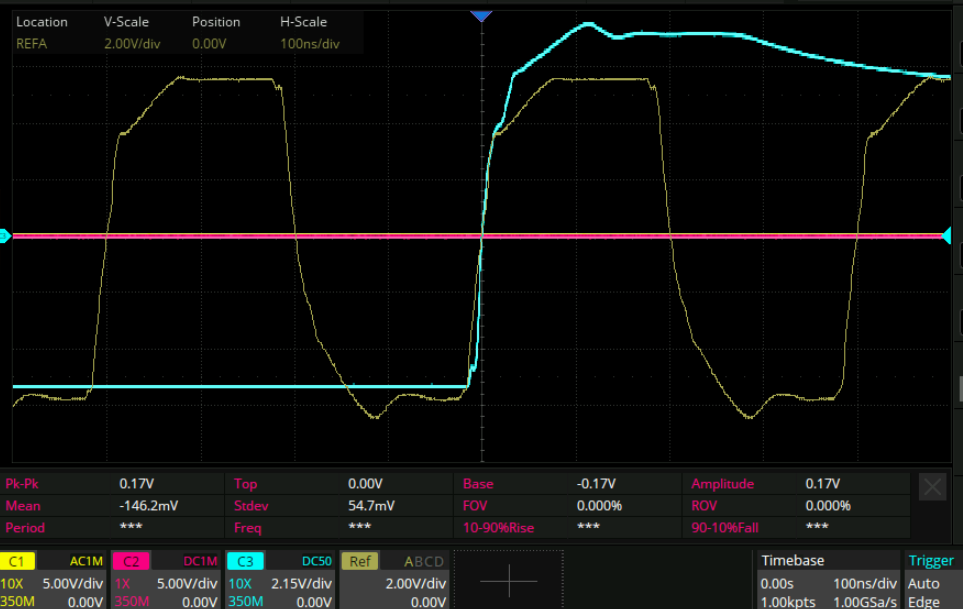This screenshot has width=963, height=609.
Task: Close the measurements panel with X
Action: coord(932,487)
